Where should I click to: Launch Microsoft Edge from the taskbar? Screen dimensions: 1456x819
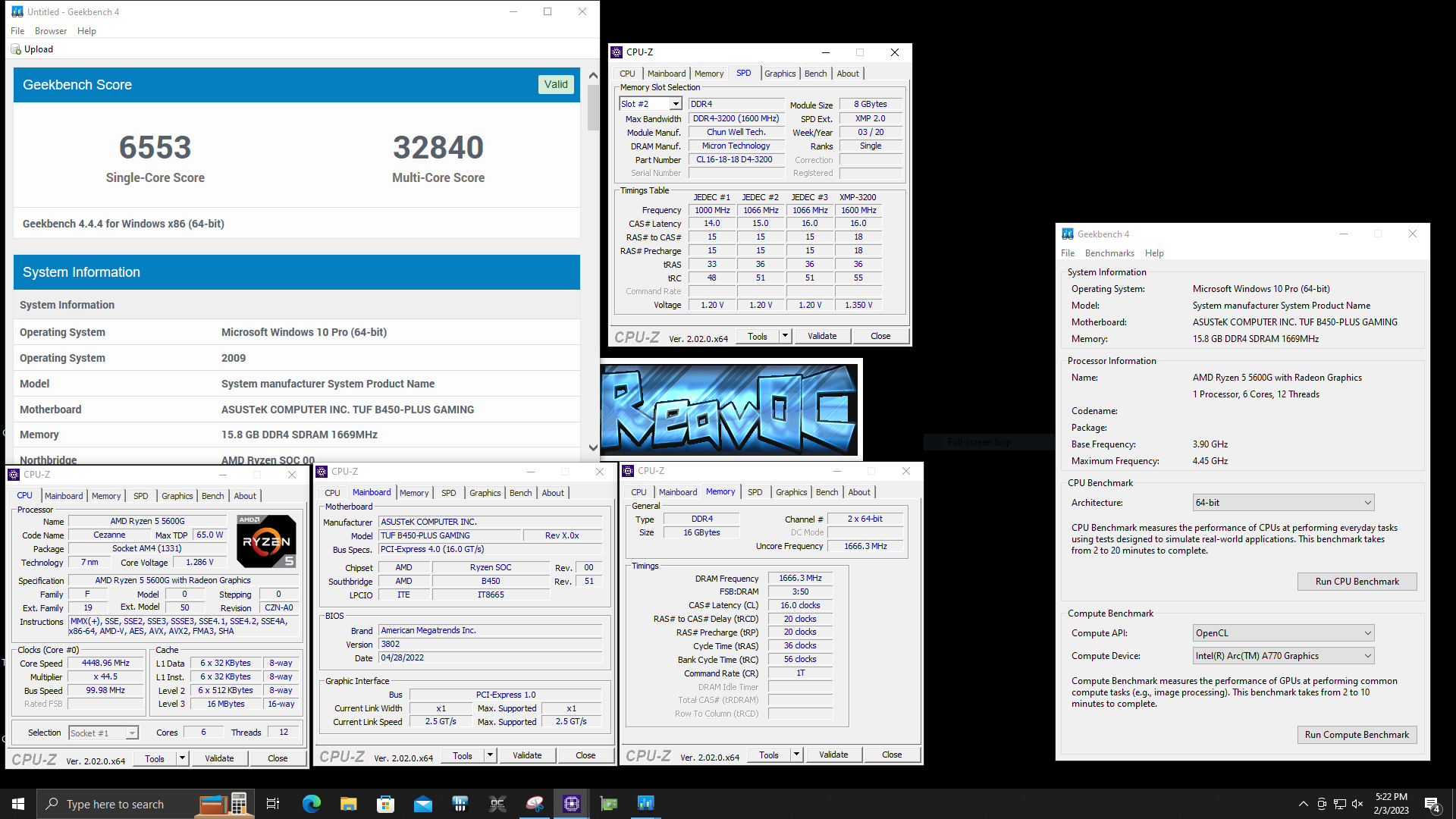click(312, 804)
